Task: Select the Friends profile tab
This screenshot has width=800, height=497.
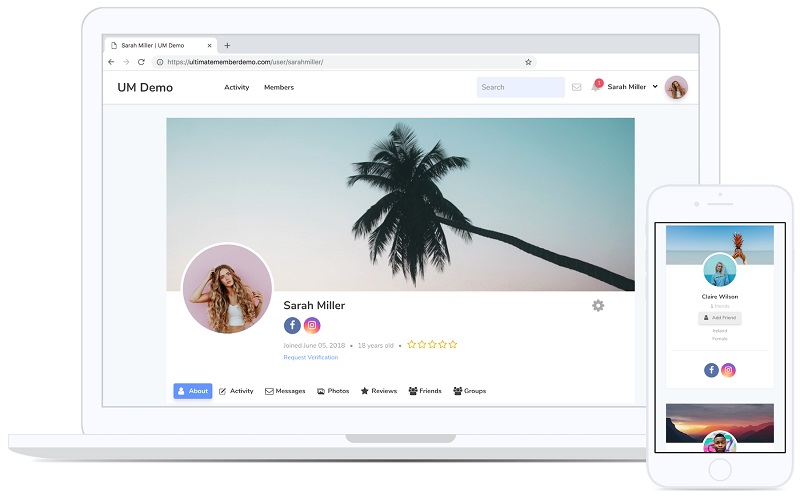Action: (x=425, y=391)
